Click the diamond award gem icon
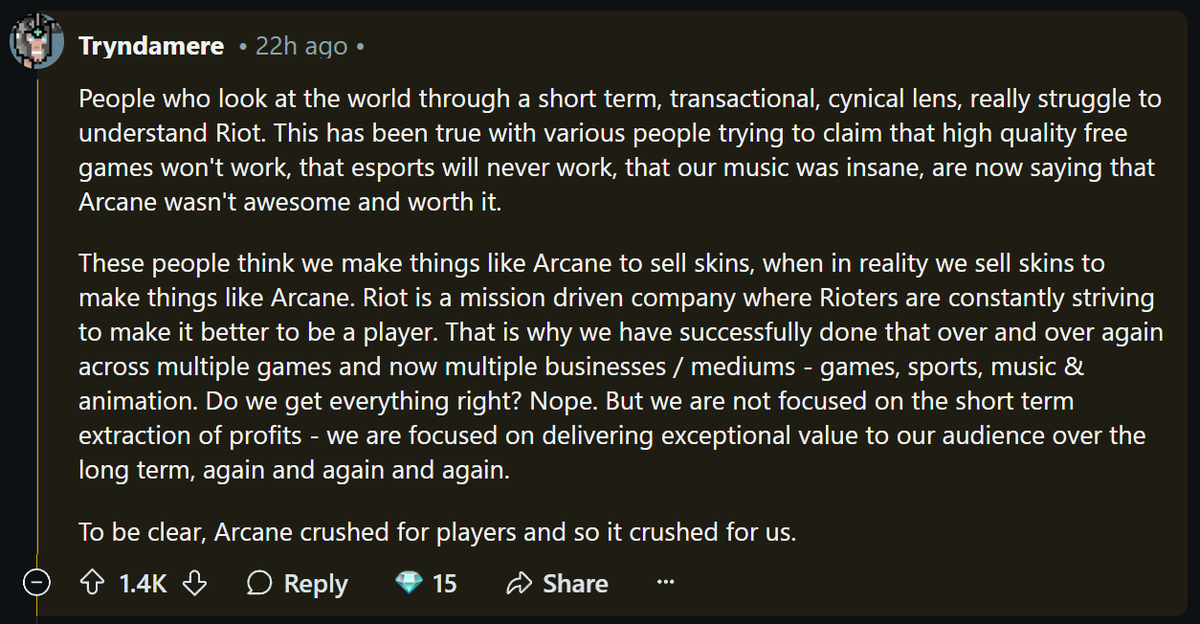Screen dimensions: 1200x624 tap(410, 583)
